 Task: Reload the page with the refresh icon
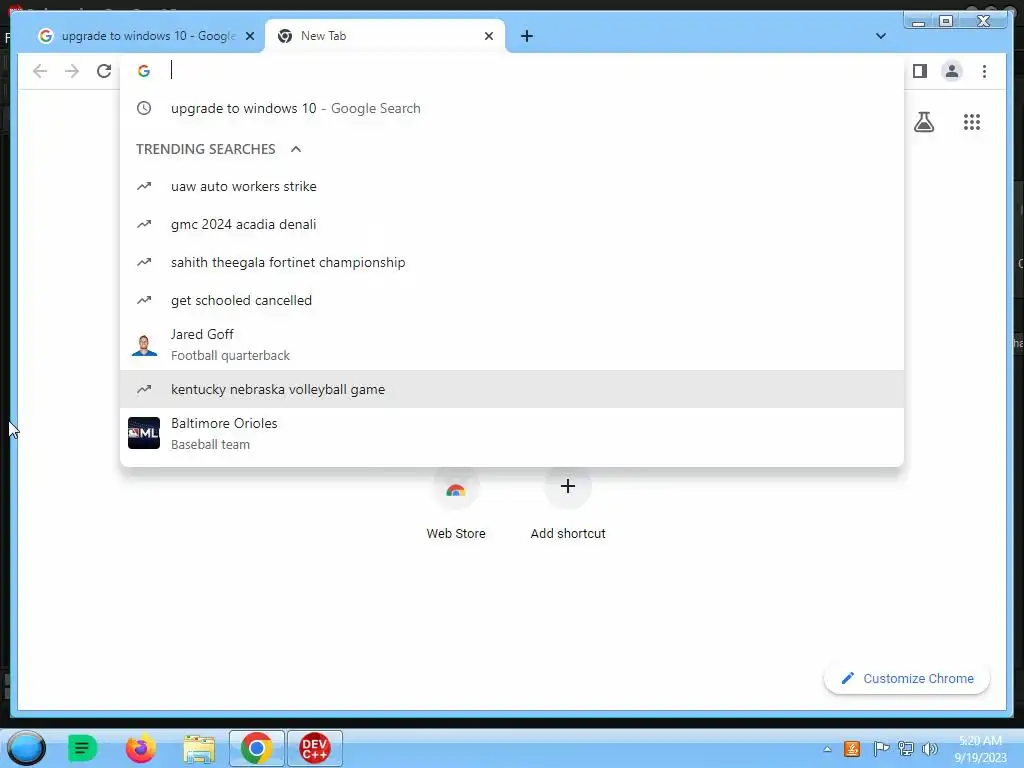(104, 71)
